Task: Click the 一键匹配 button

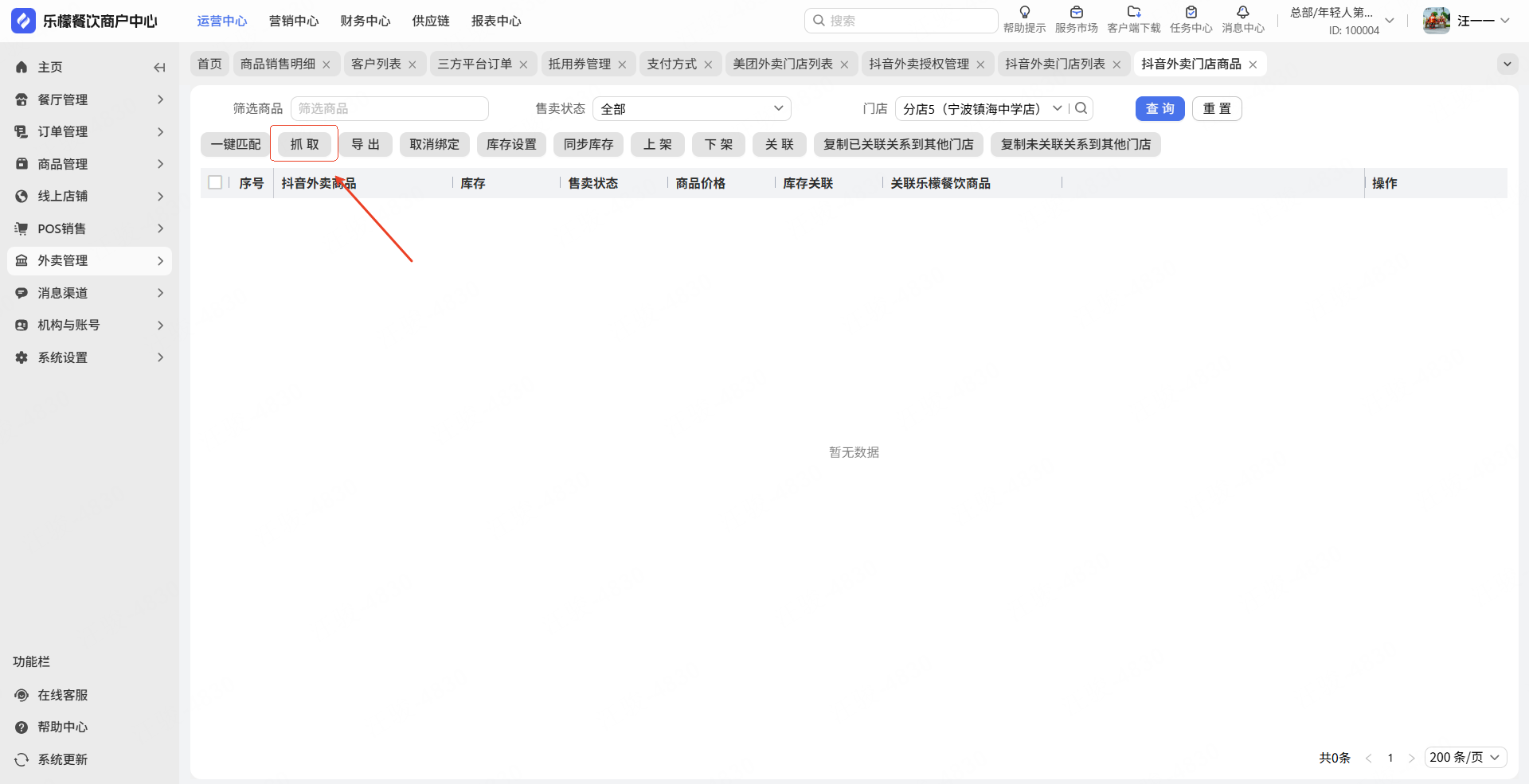Action: pyautogui.click(x=236, y=144)
